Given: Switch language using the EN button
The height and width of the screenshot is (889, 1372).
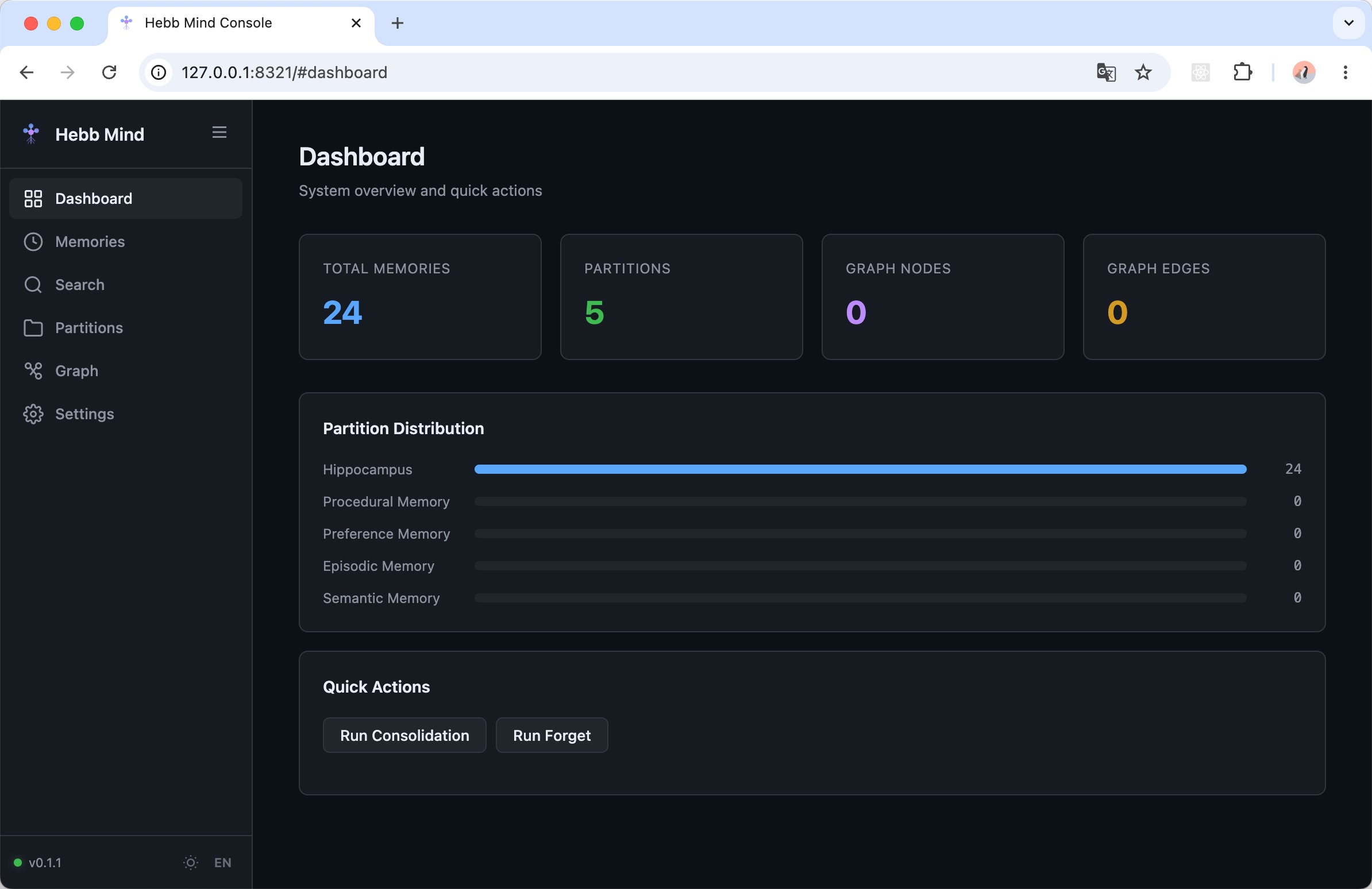Looking at the screenshot, I should point(222,863).
